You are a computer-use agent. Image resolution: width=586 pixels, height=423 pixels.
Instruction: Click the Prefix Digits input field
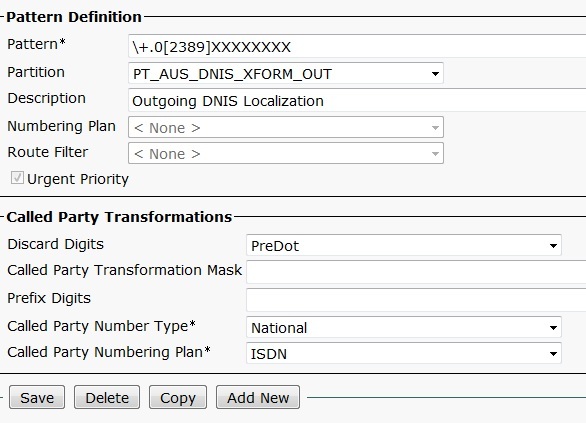tap(416, 300)
